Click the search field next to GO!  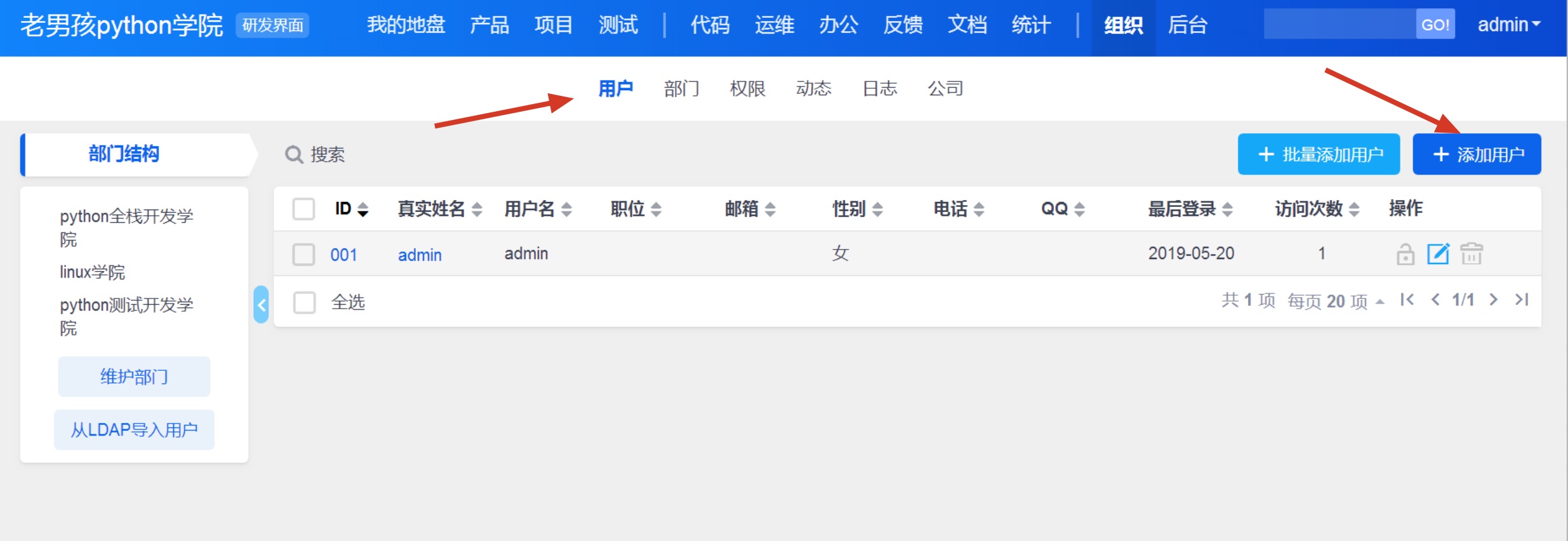(x=1339, y=24)
